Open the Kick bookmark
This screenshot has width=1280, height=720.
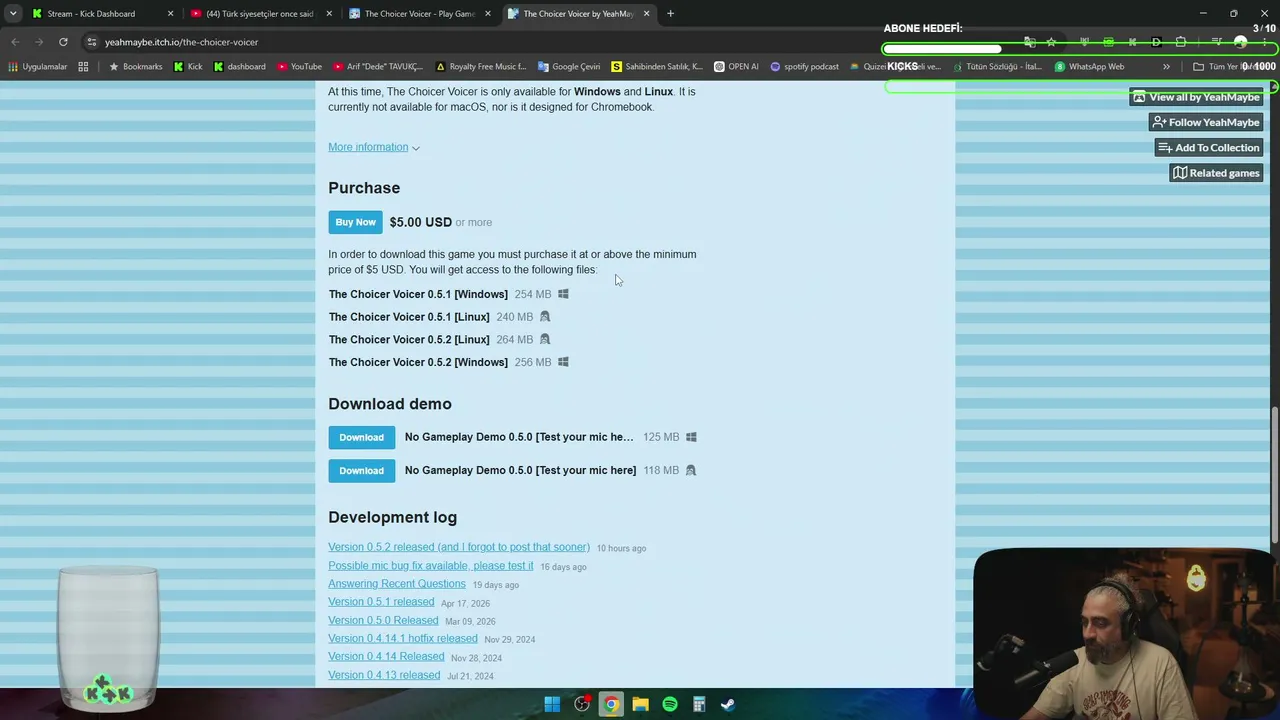(188, 67)
